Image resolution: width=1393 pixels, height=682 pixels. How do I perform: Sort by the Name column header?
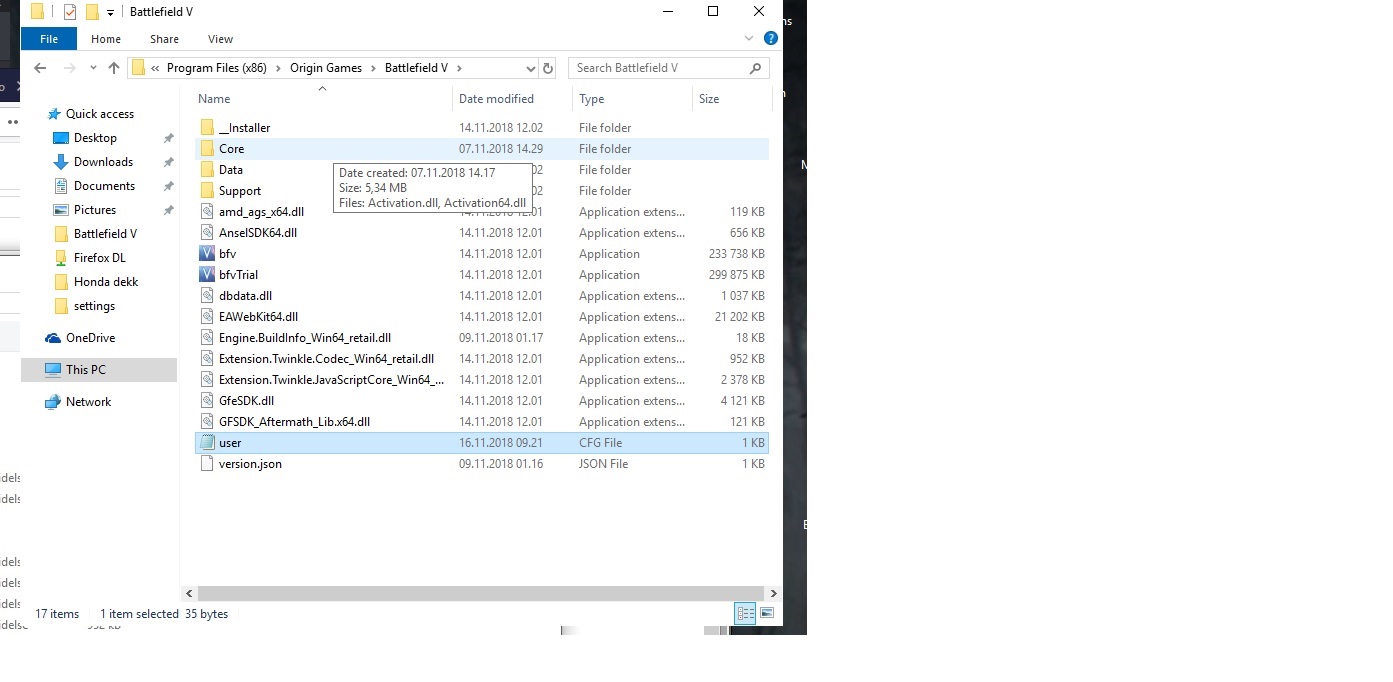click(x=214, y=99)
